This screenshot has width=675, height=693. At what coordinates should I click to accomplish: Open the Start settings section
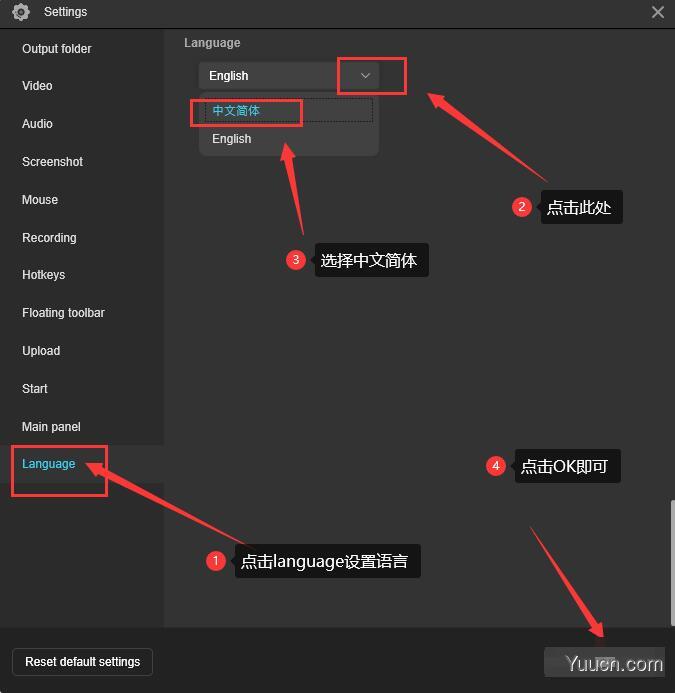34,389
